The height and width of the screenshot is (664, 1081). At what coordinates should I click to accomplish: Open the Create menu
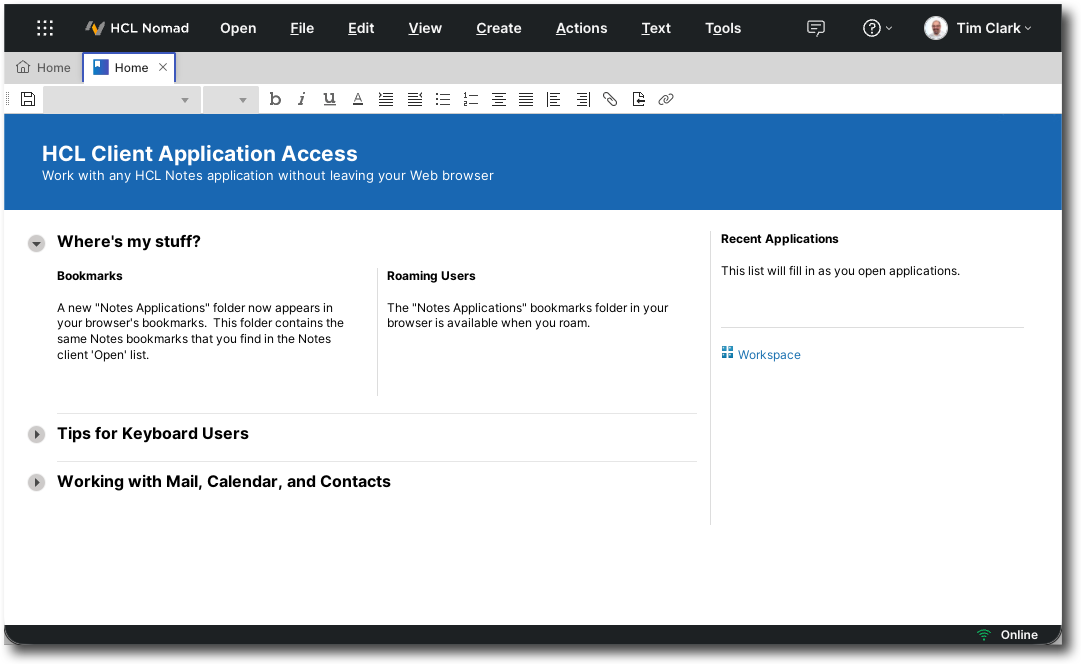(498, 28)
